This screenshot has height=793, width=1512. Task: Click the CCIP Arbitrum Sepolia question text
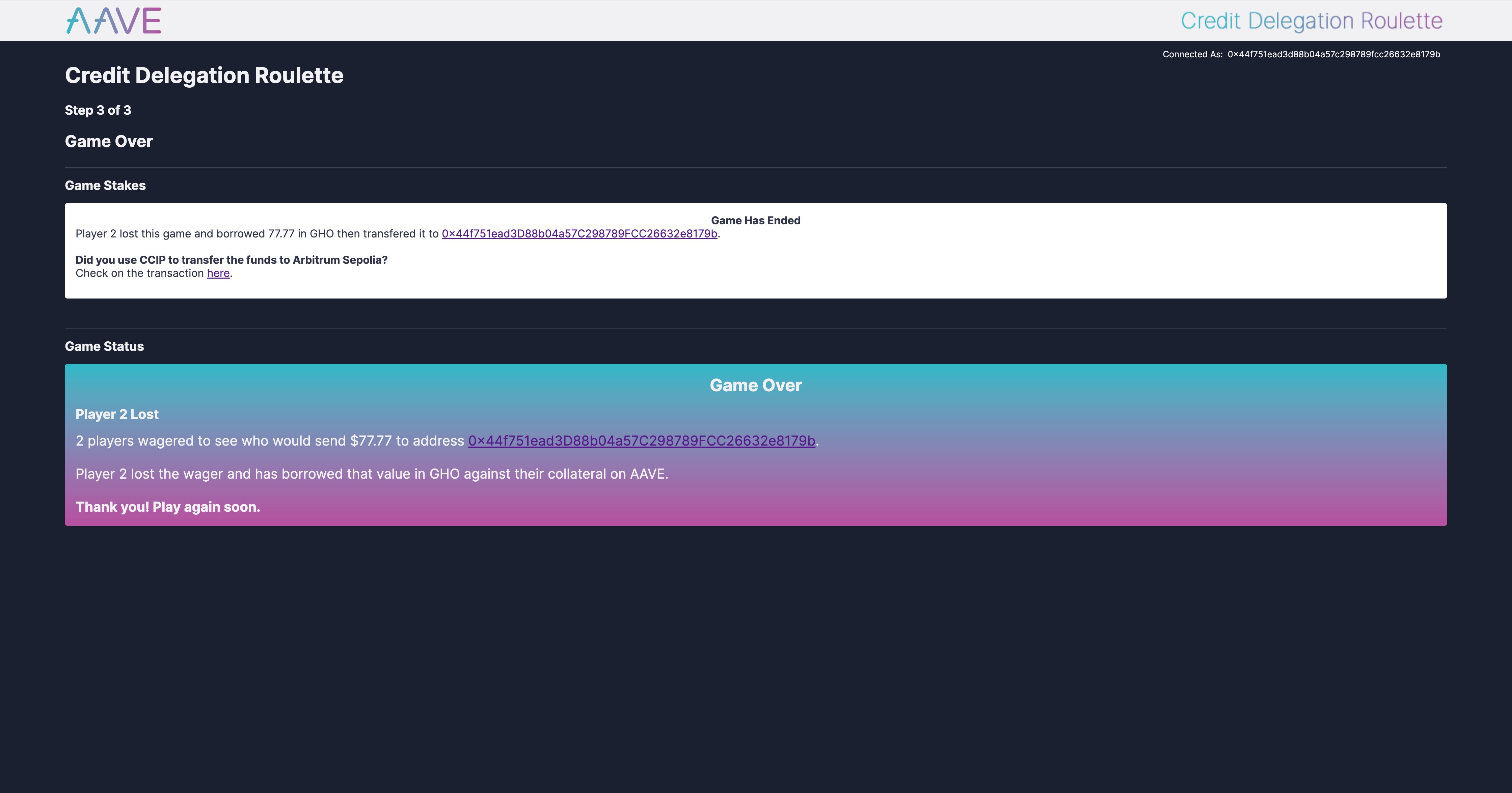[231, 260]
